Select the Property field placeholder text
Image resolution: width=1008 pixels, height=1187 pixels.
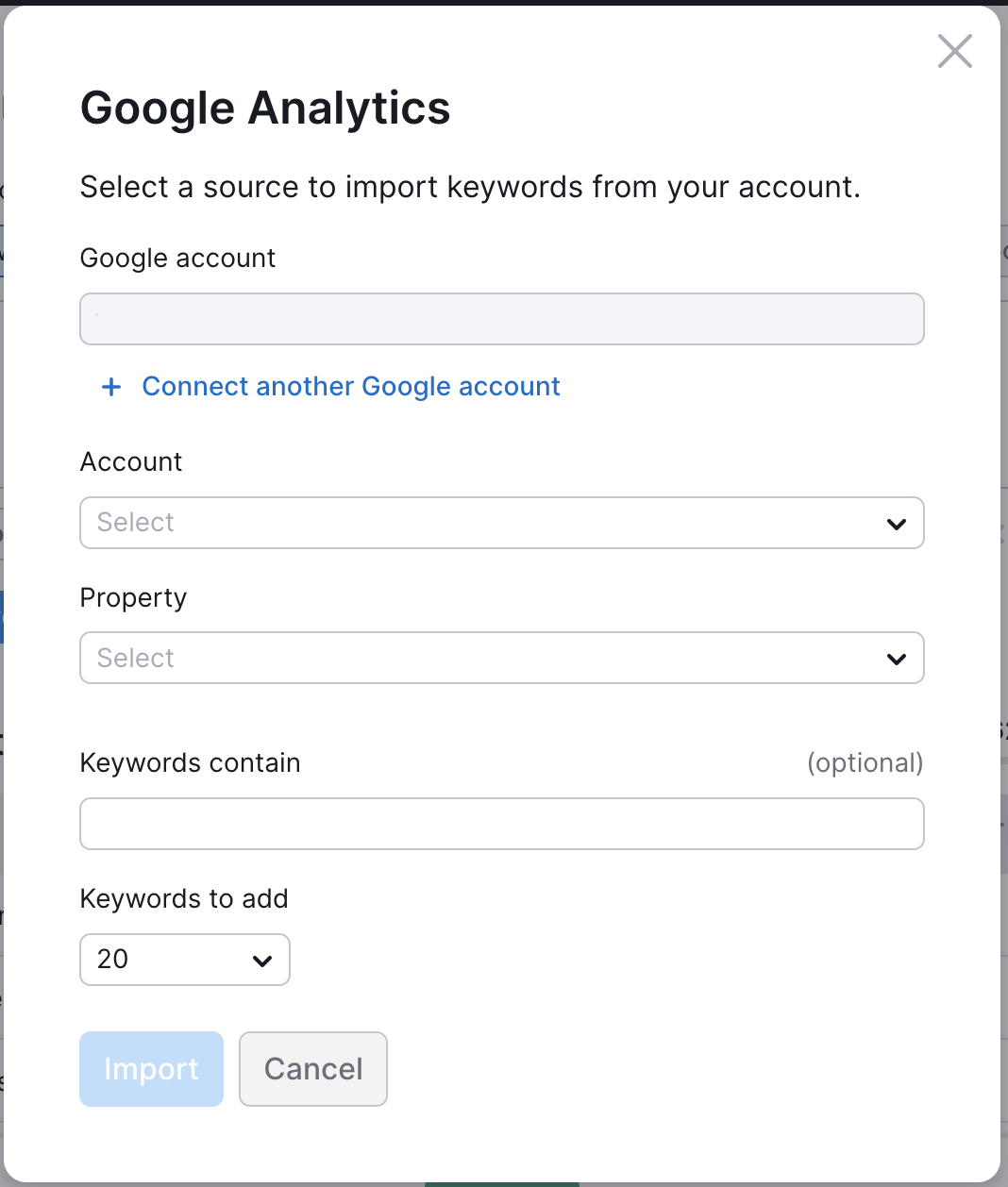[135, 658]
